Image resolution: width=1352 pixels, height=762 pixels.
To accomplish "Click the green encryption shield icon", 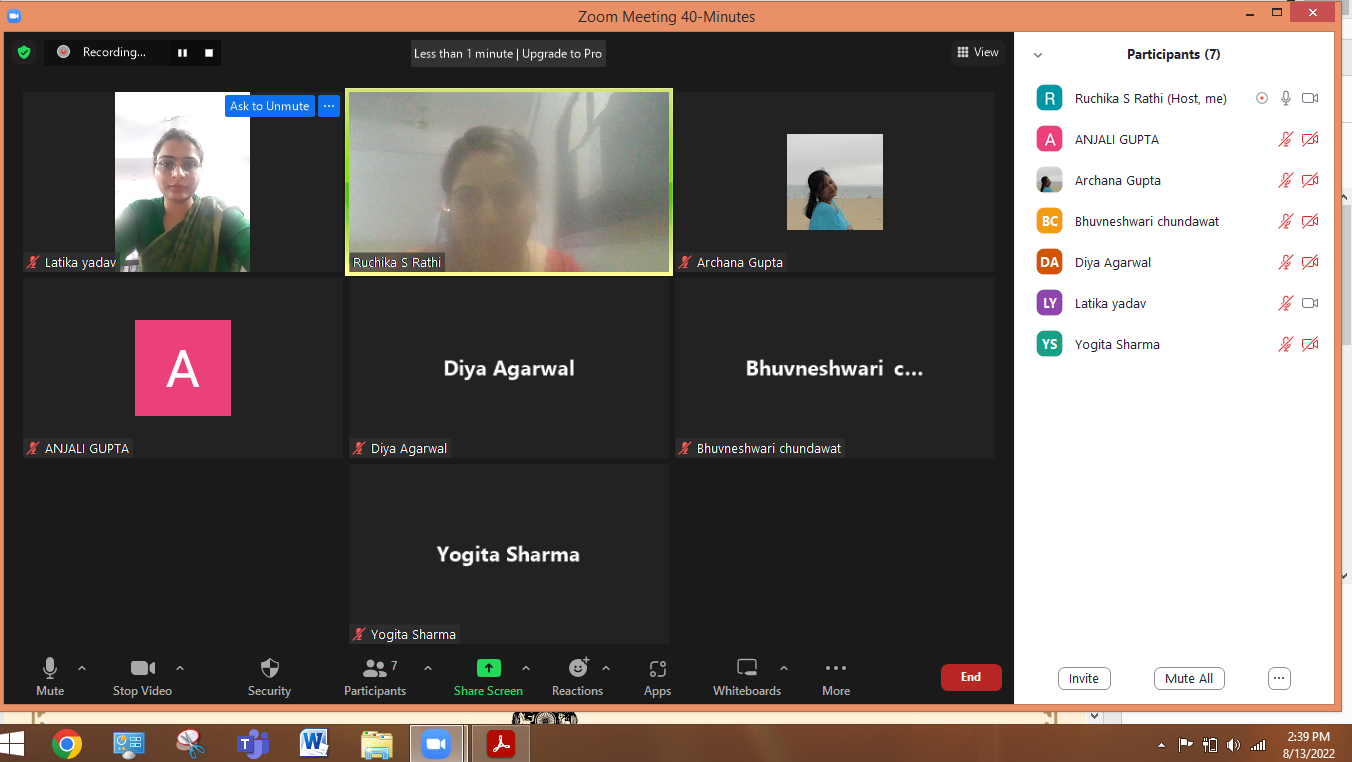I will pyautogui.click(x=24, y=52).
